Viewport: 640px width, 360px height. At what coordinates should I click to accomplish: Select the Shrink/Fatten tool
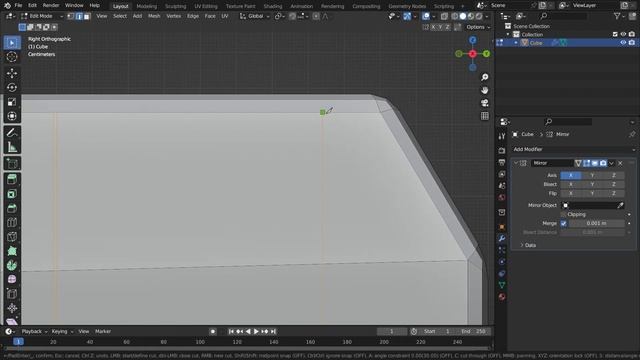12,308
